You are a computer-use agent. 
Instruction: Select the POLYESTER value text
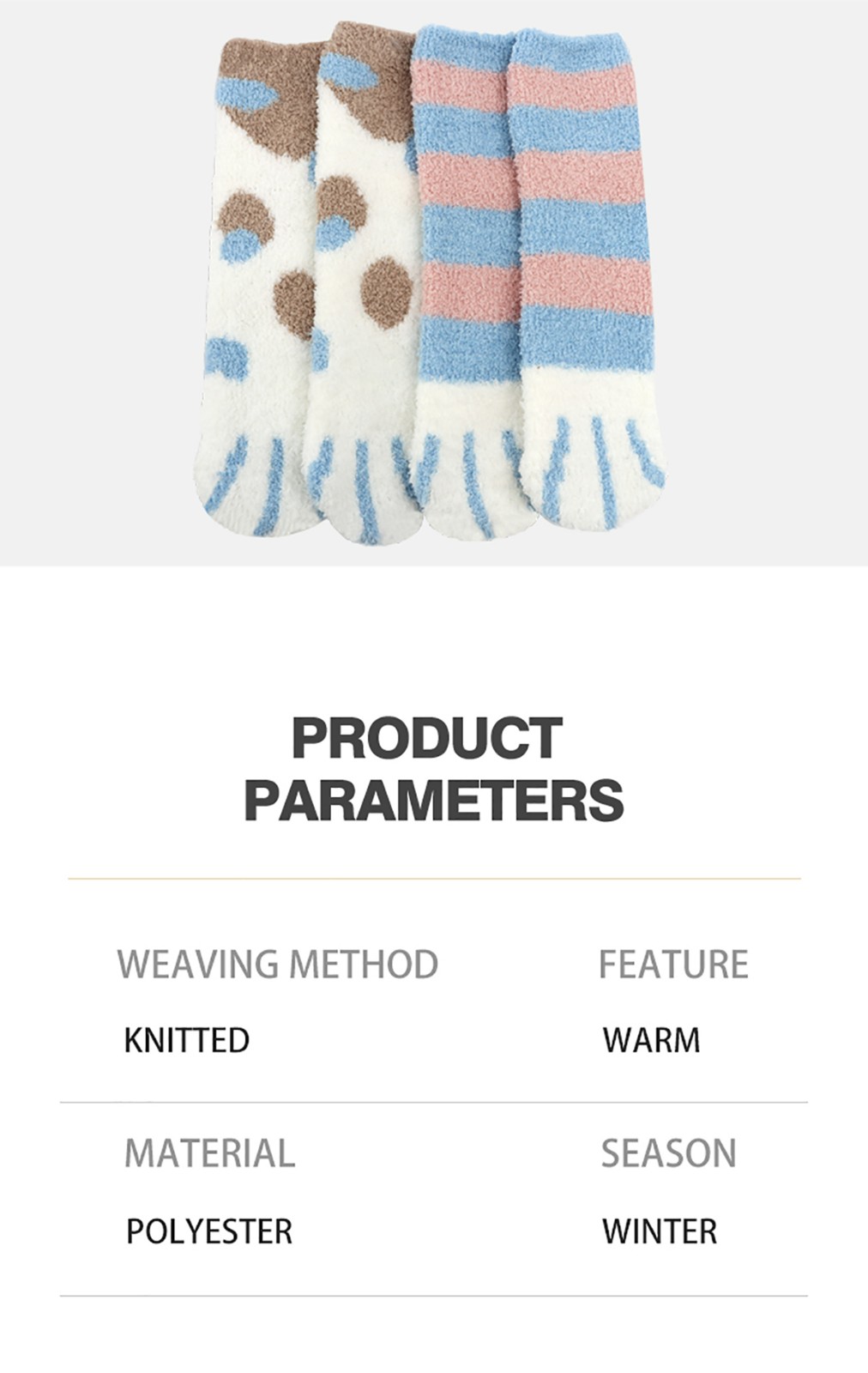(x=209, y=1231)
